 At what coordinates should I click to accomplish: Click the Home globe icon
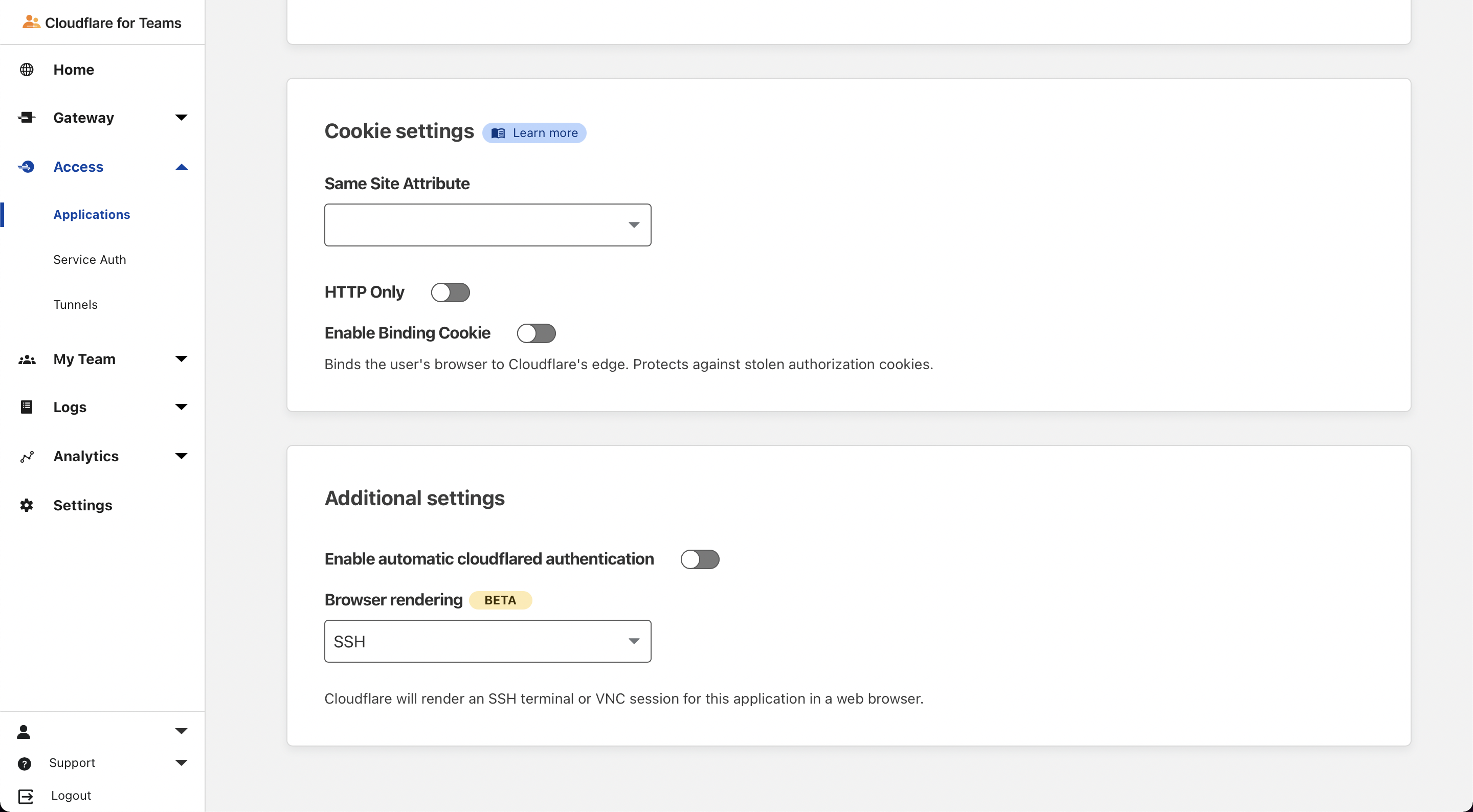(x=26, y=70)
